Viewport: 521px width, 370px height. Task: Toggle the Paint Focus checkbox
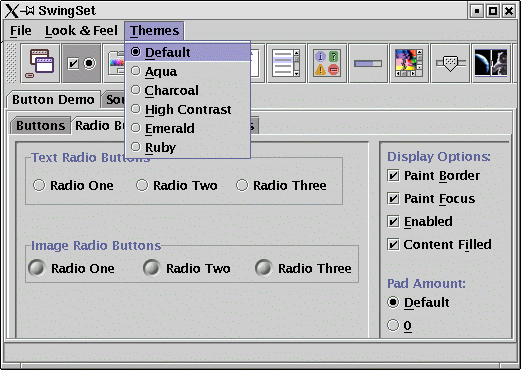pyautogui.click(x=431, y=199)
